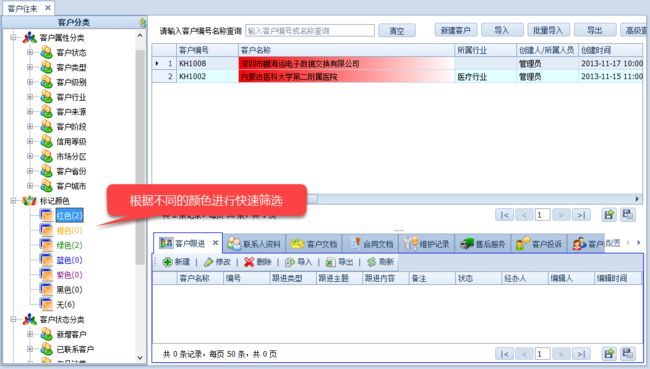650x369 pixels.
Task: Switch to the 联系人资料 tab
Action: 254,244
